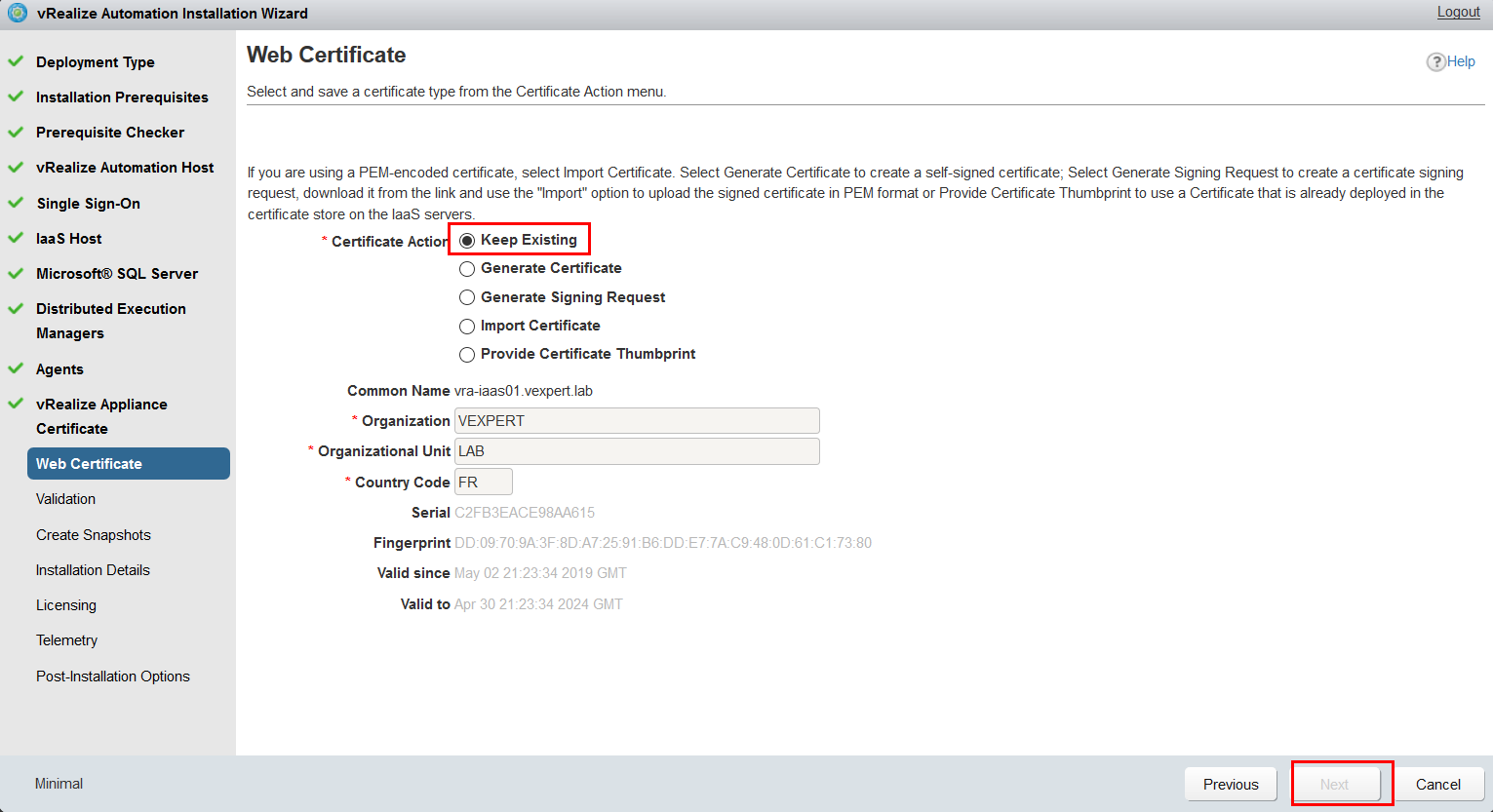Image resolution: width=1493 pixels, height=812 pixels.
Task: Click the green checkmark beside vRealize Automation Host
Action: pyautogui.click(x=16, y=167)
